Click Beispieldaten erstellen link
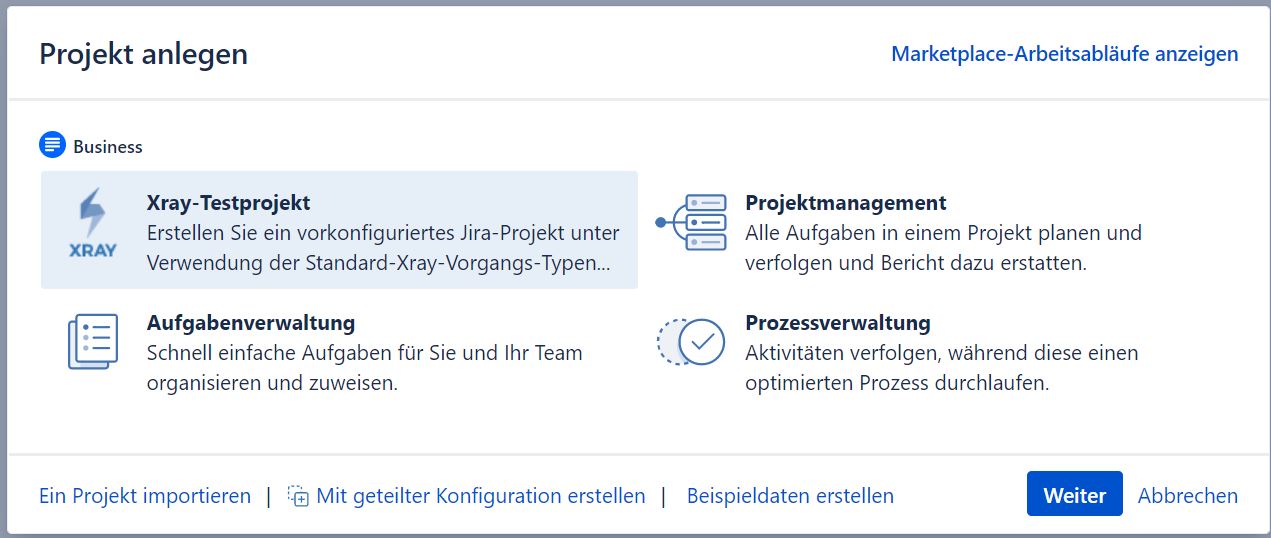Image resolution: width=1271 pixels, height=538 pixels. coord(790,496)
